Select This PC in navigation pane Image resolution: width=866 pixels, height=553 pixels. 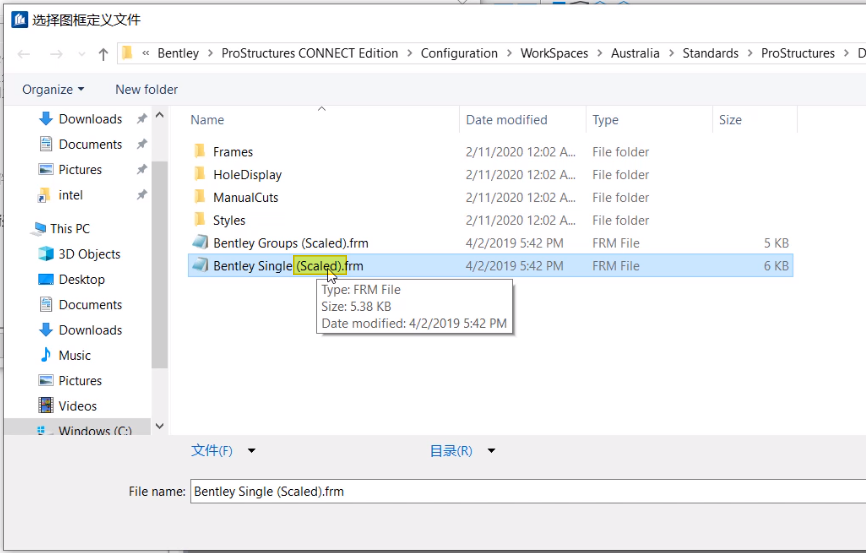pyautogui.click(x=70, y=229)
